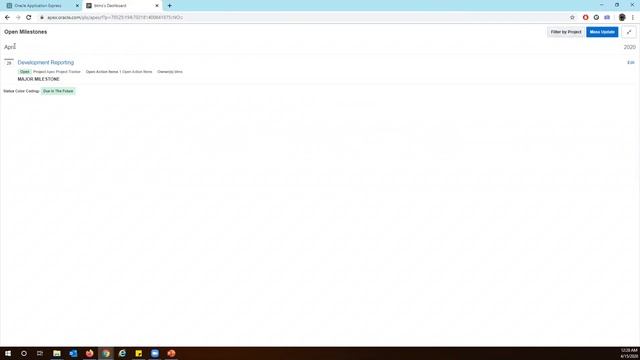Maximize the Open Milestones region
640x360 pixels.
[629, 32]
